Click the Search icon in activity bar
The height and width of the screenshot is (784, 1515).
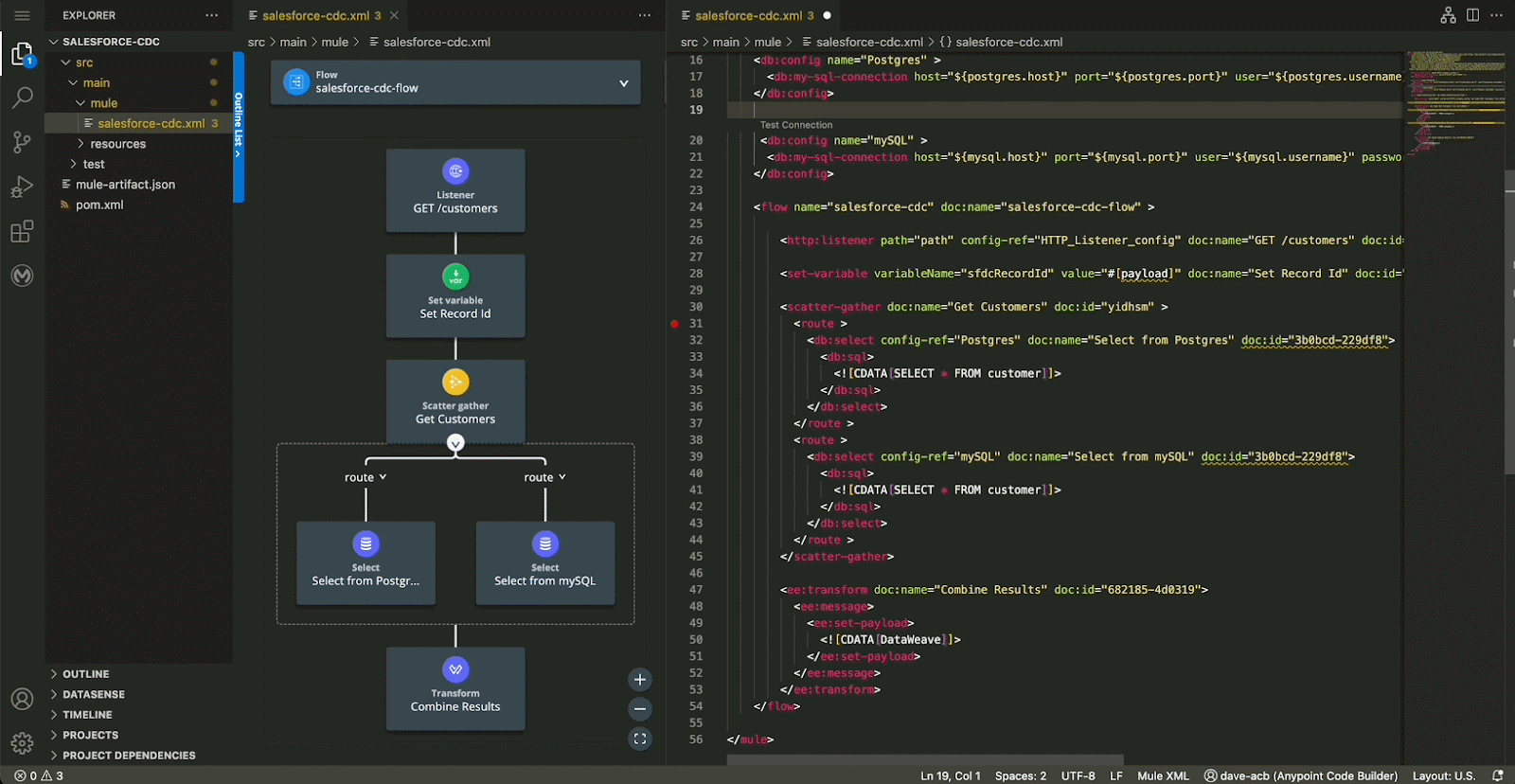tap(22, 98)
